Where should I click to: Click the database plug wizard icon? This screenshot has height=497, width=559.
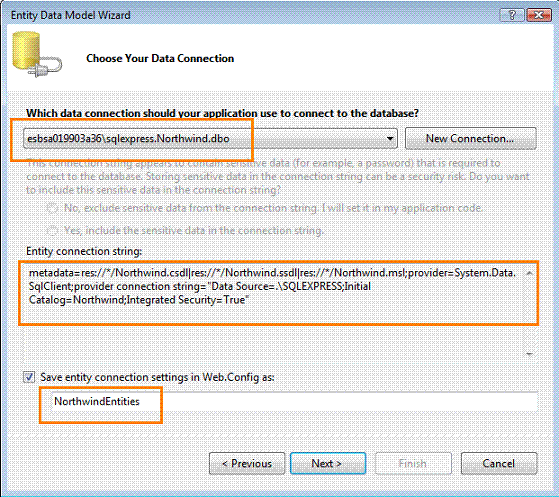[36, 54]
